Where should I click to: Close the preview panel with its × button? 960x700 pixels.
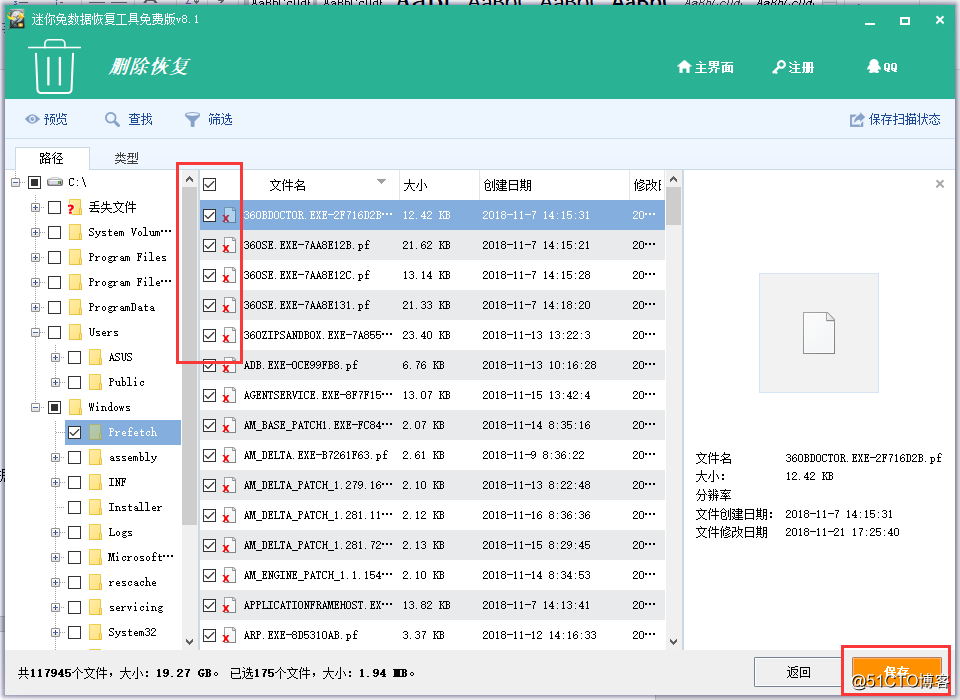939,184
